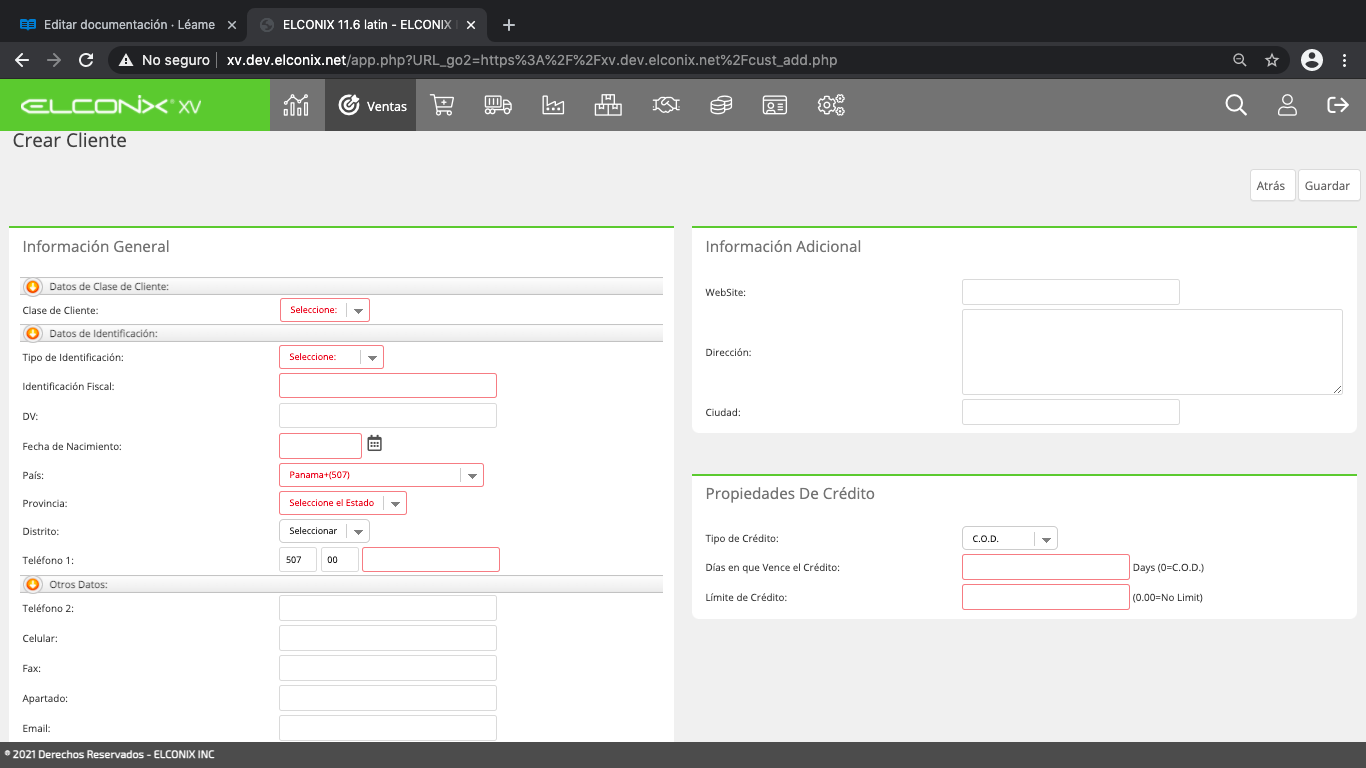Open the Ventas menu
This screenshot has width=1366, height=768.
373,105
